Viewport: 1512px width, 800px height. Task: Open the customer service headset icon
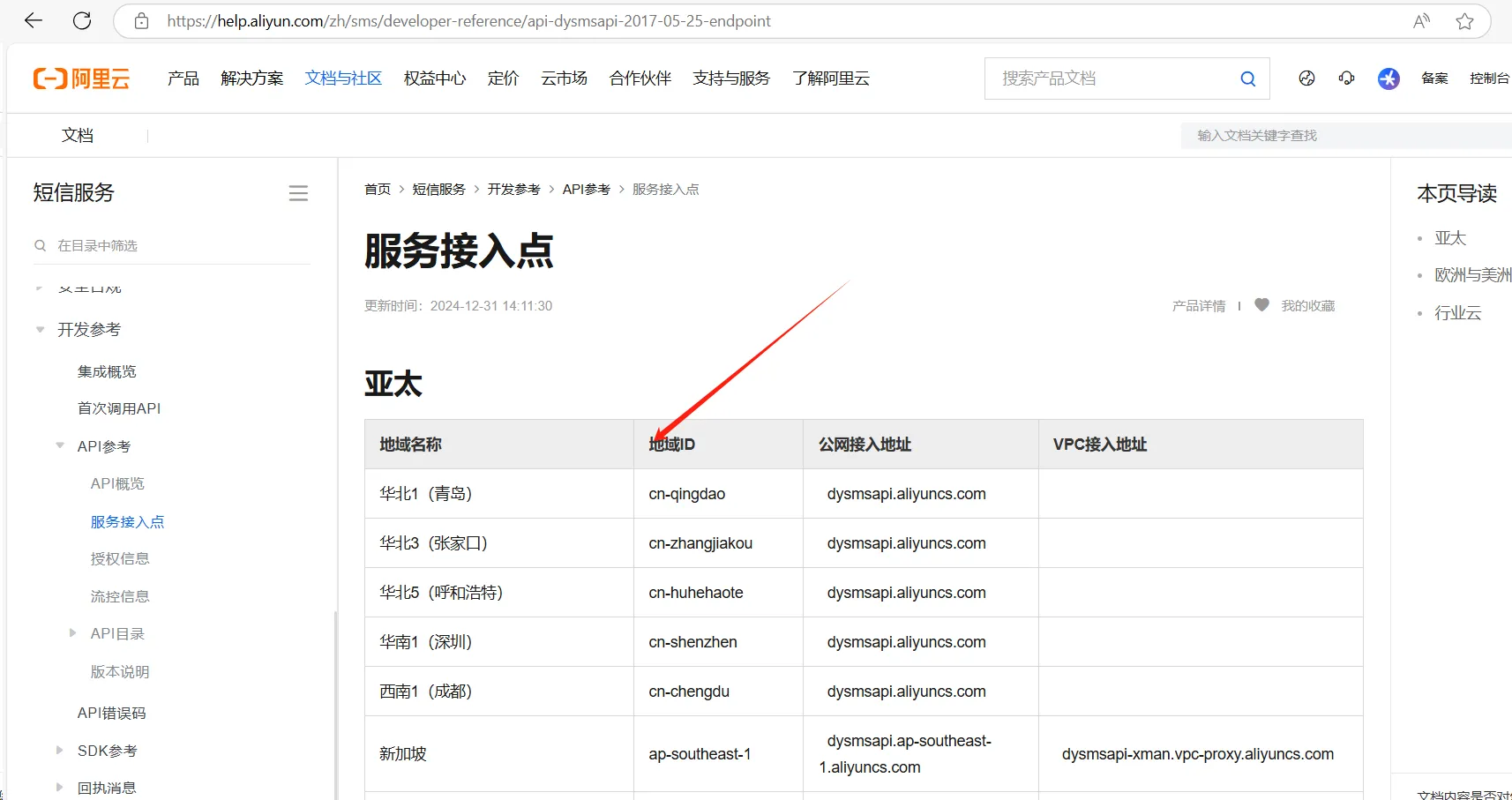click(x=1346, y=79)
